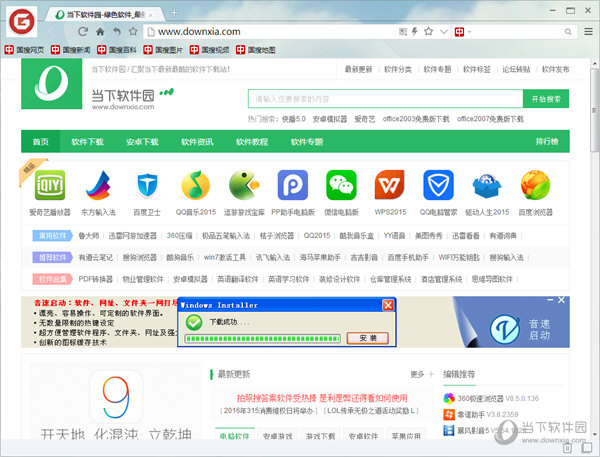Screen dimensions: 600x457
Task: Open 360极速浏览器 V8.5.0.136 recommendation
Action: click(x=491, y=398)
